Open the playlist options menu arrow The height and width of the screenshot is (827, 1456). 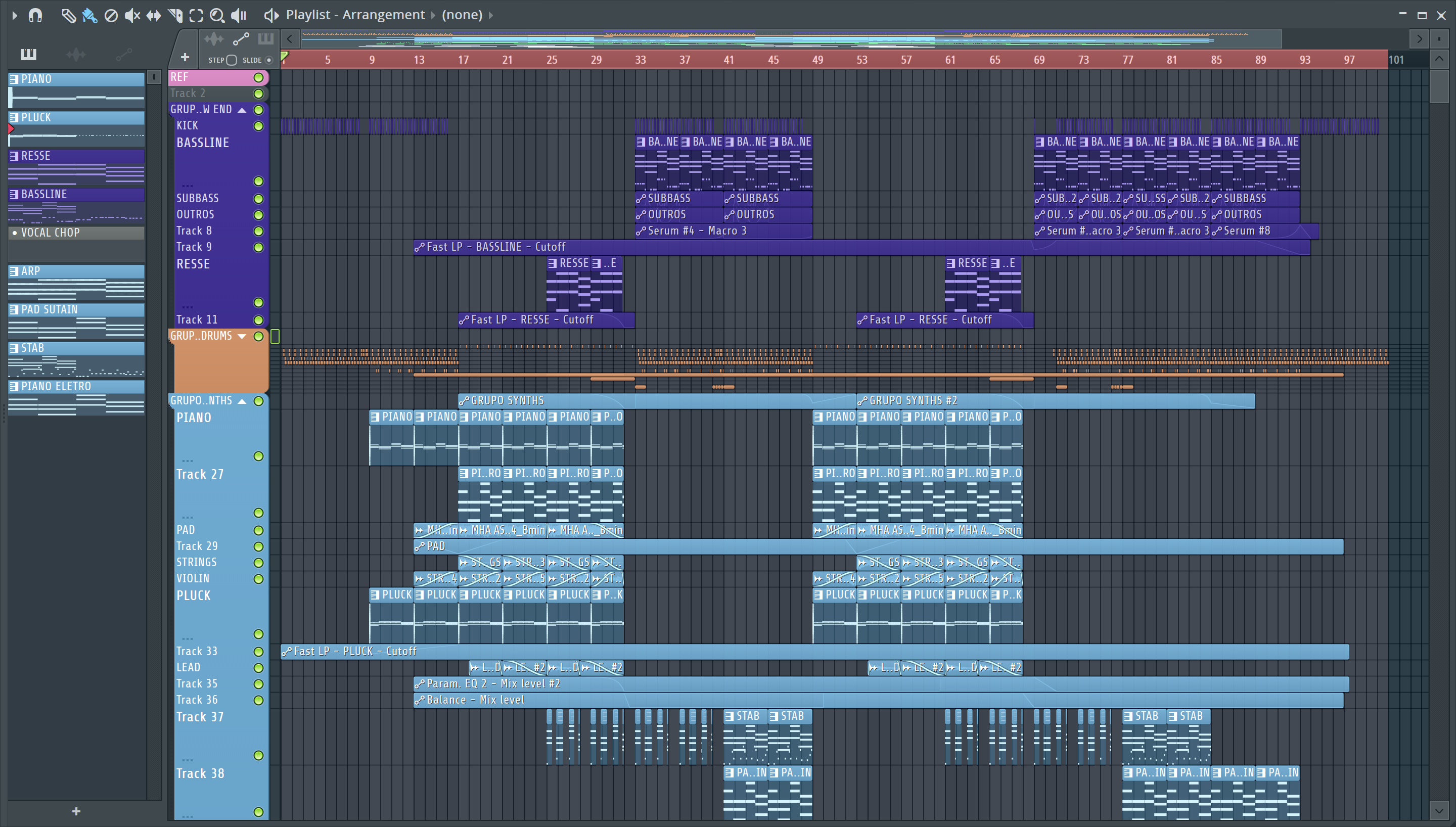click(x=15, y=15)
